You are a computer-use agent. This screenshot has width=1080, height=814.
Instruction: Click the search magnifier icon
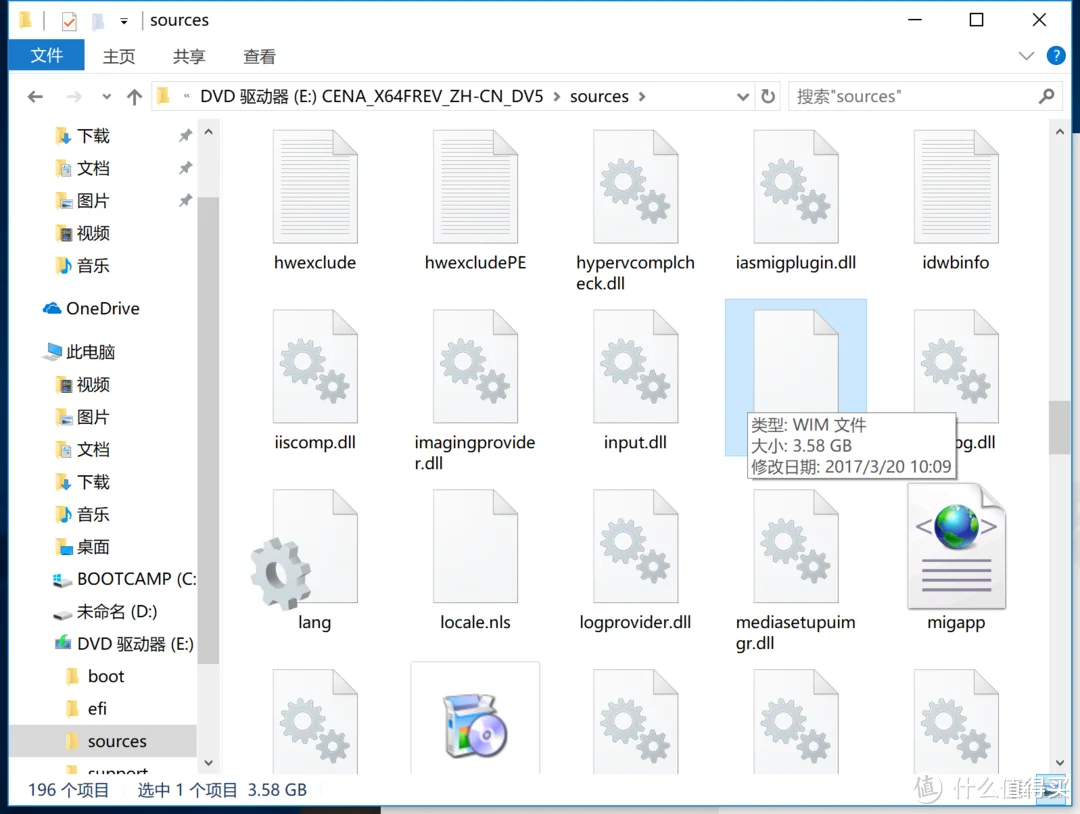pyautogui.click(x=1046, y=96)
